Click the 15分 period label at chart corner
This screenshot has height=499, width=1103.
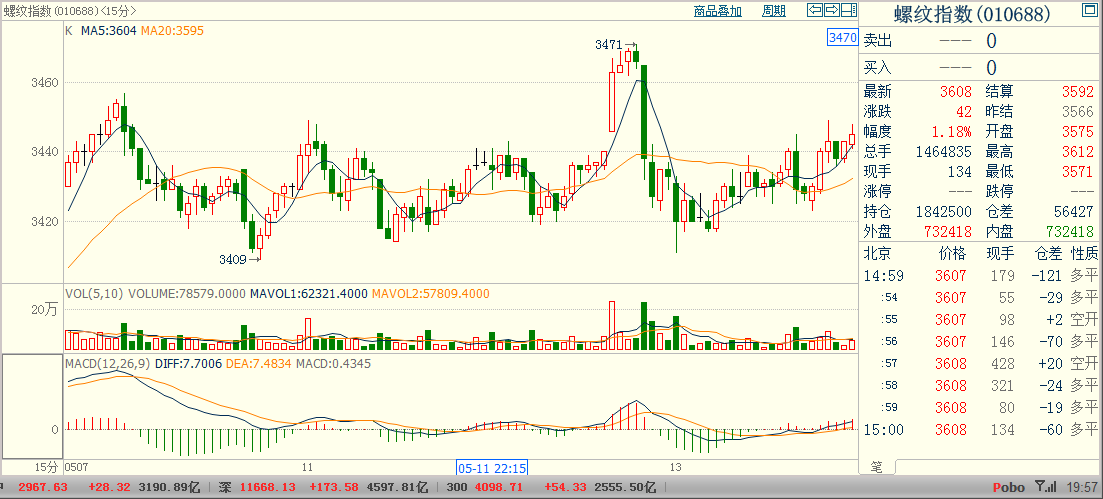pyautogui.click(x=47, y=467)
